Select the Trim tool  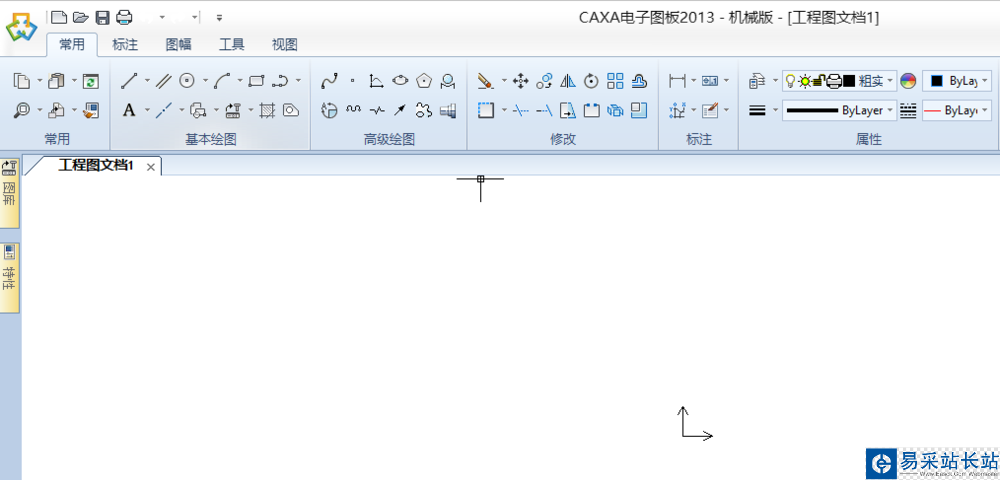[520, 110]
